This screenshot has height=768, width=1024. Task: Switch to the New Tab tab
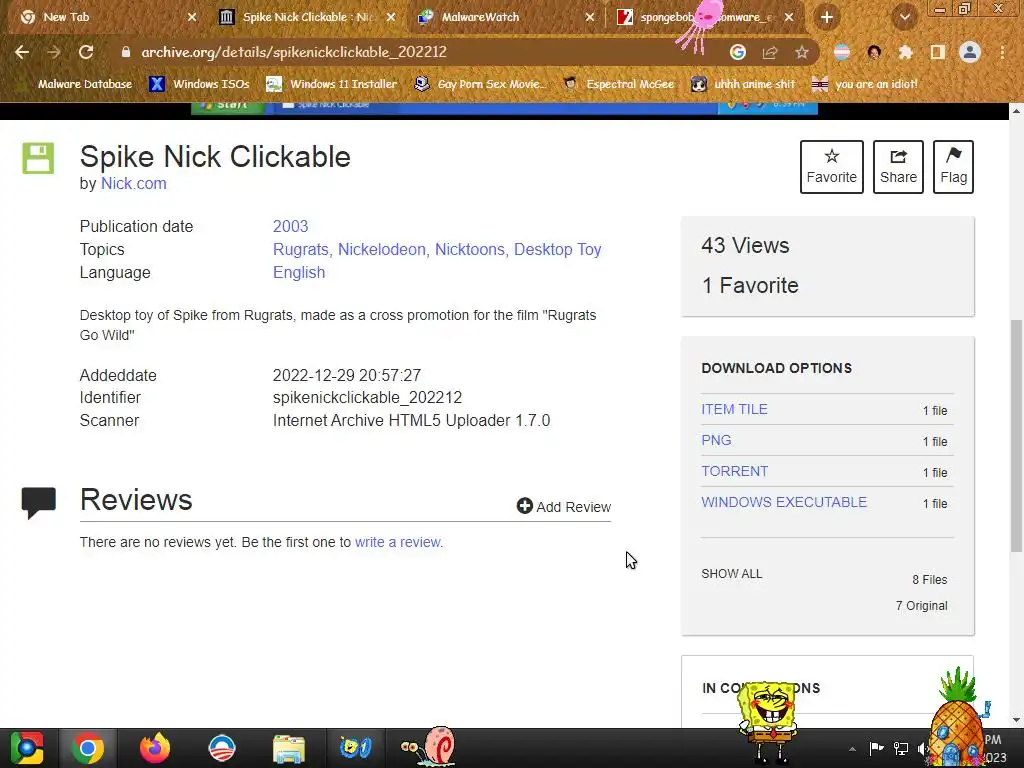[97, 18]
